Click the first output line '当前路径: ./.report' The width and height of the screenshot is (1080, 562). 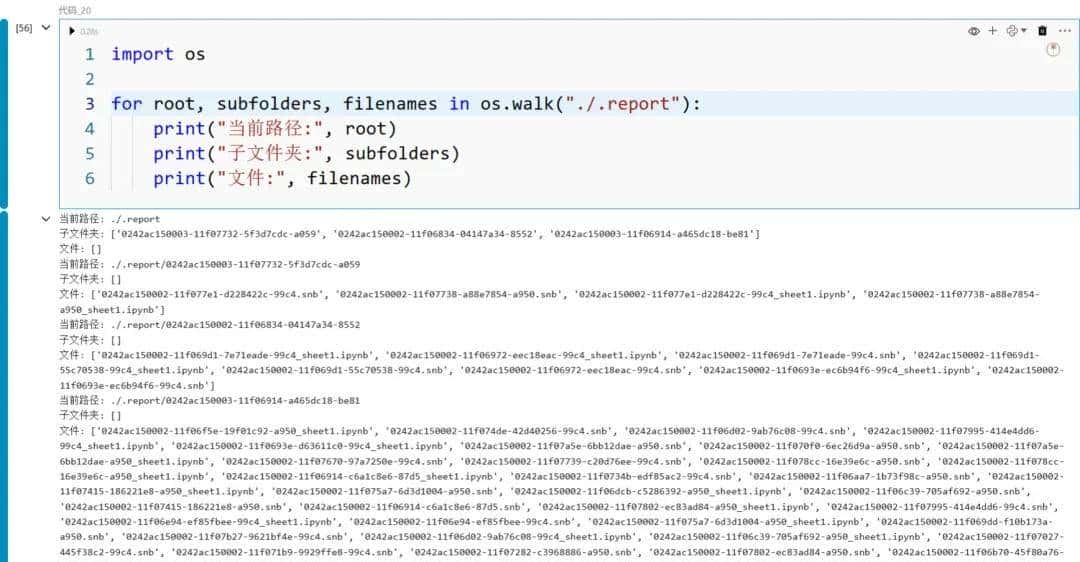pos(110,219)
